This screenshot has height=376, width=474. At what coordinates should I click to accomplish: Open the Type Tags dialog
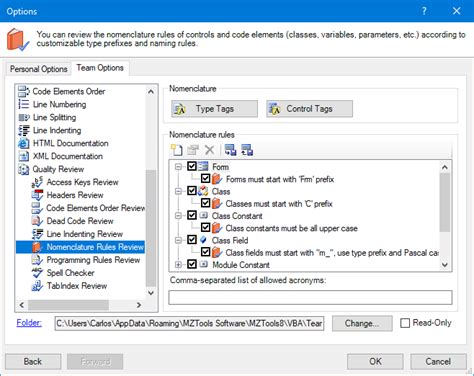[x=214, y=109]
